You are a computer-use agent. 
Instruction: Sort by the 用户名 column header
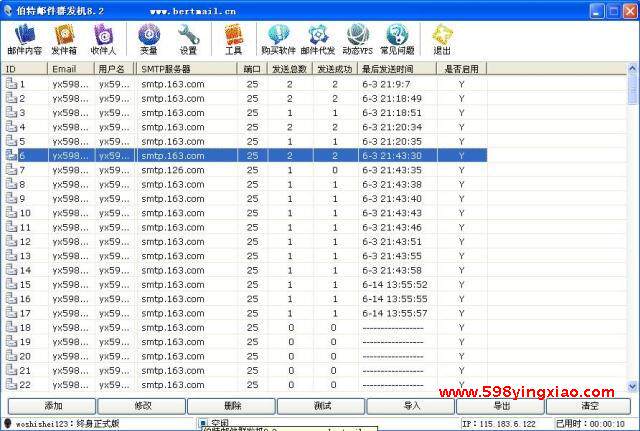click(115, 69)
